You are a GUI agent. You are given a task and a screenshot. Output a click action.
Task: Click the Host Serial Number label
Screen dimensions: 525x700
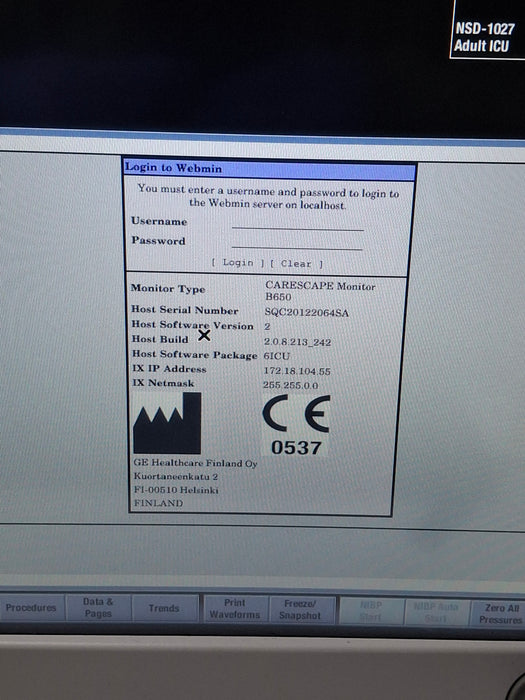(185, 309)
